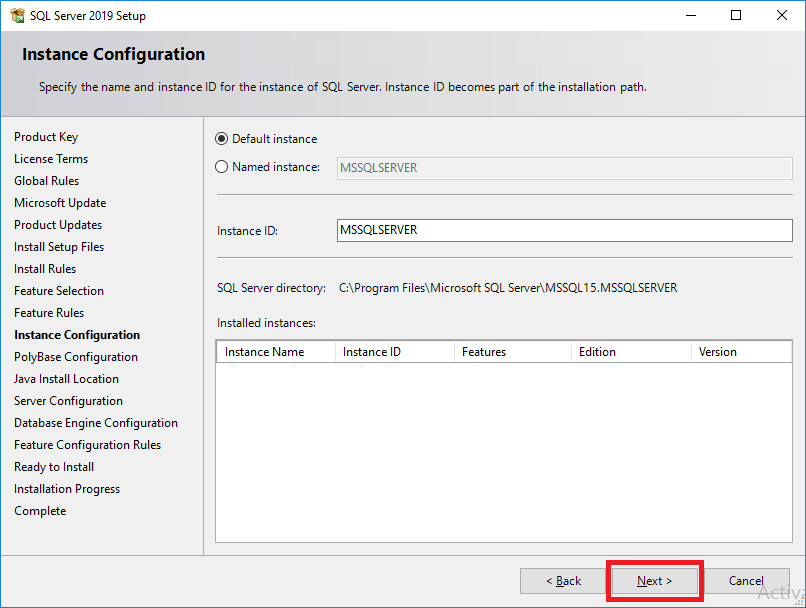Click the Named instance name field
Viewport: 806px width, 608px height.
click(x=564, y=168)
